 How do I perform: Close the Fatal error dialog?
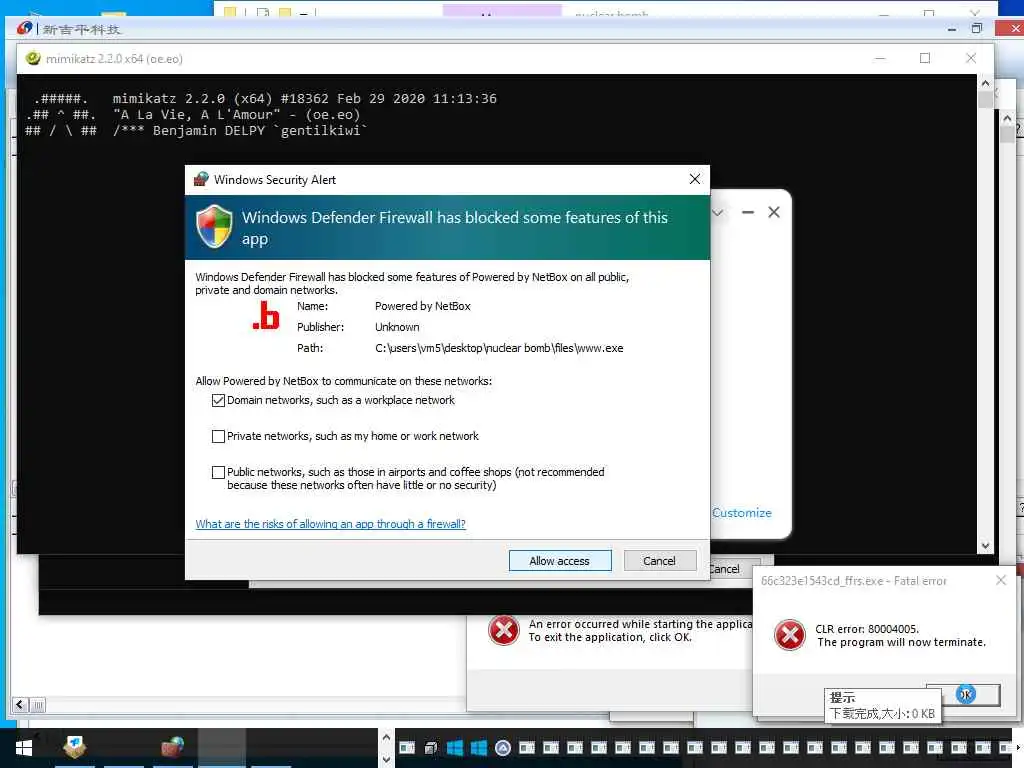1000,580
